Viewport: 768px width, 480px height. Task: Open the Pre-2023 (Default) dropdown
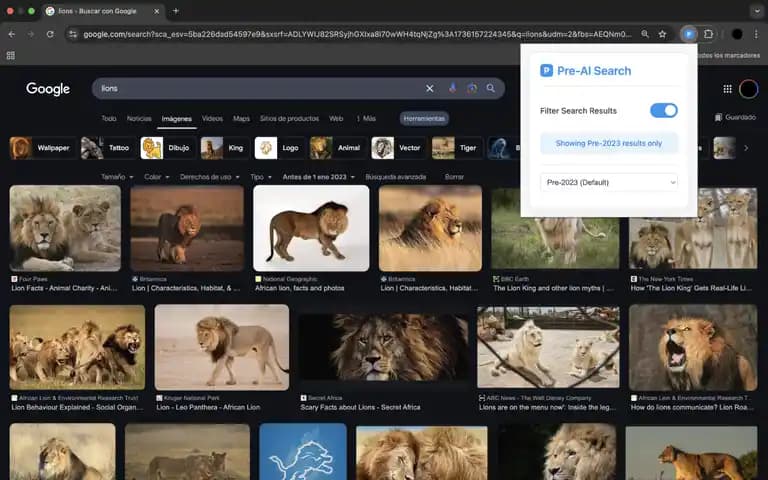point(609,182)
